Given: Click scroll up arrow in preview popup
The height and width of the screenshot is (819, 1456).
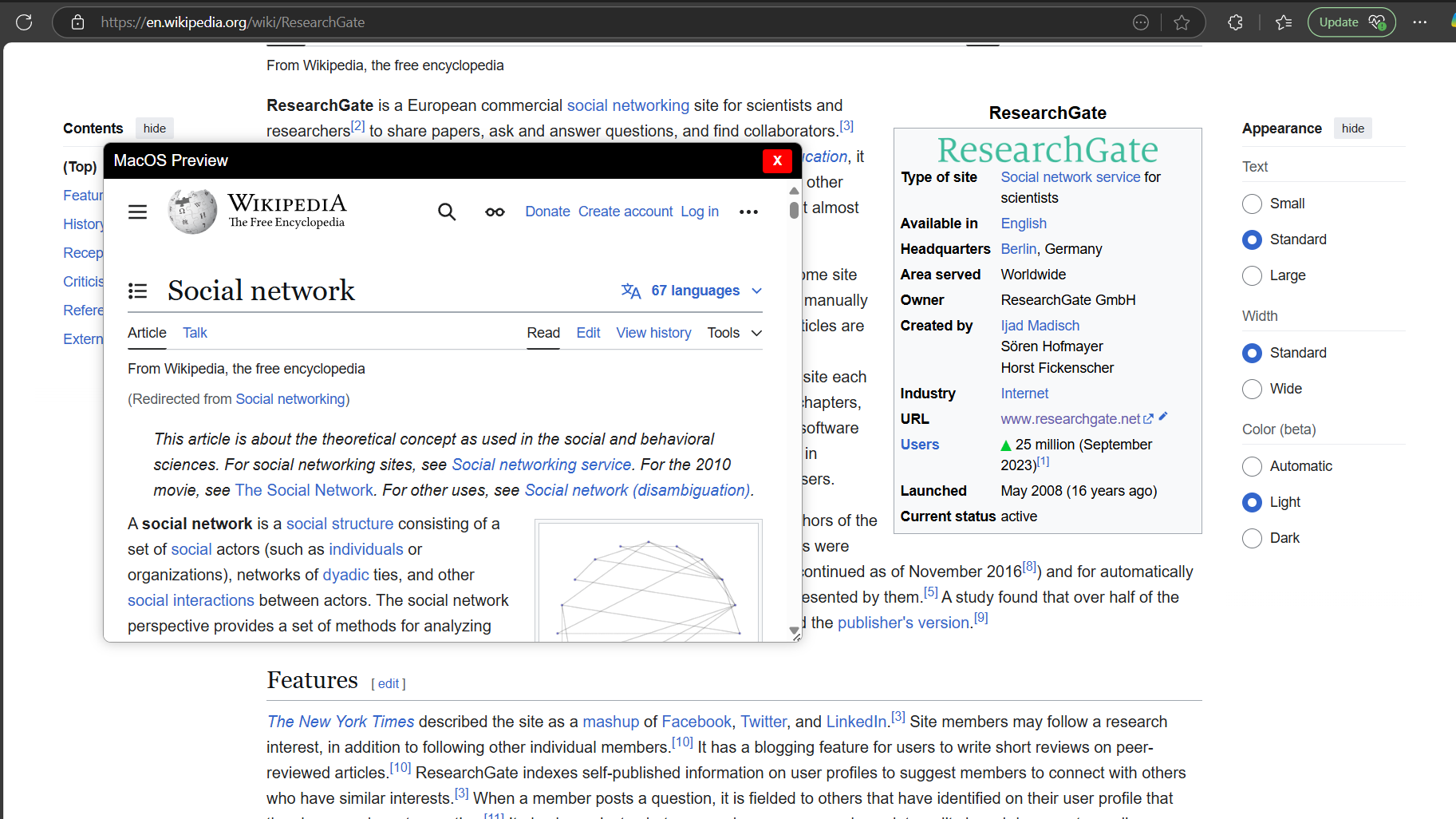Looking at the screenshot, I should tap(794, 191).
